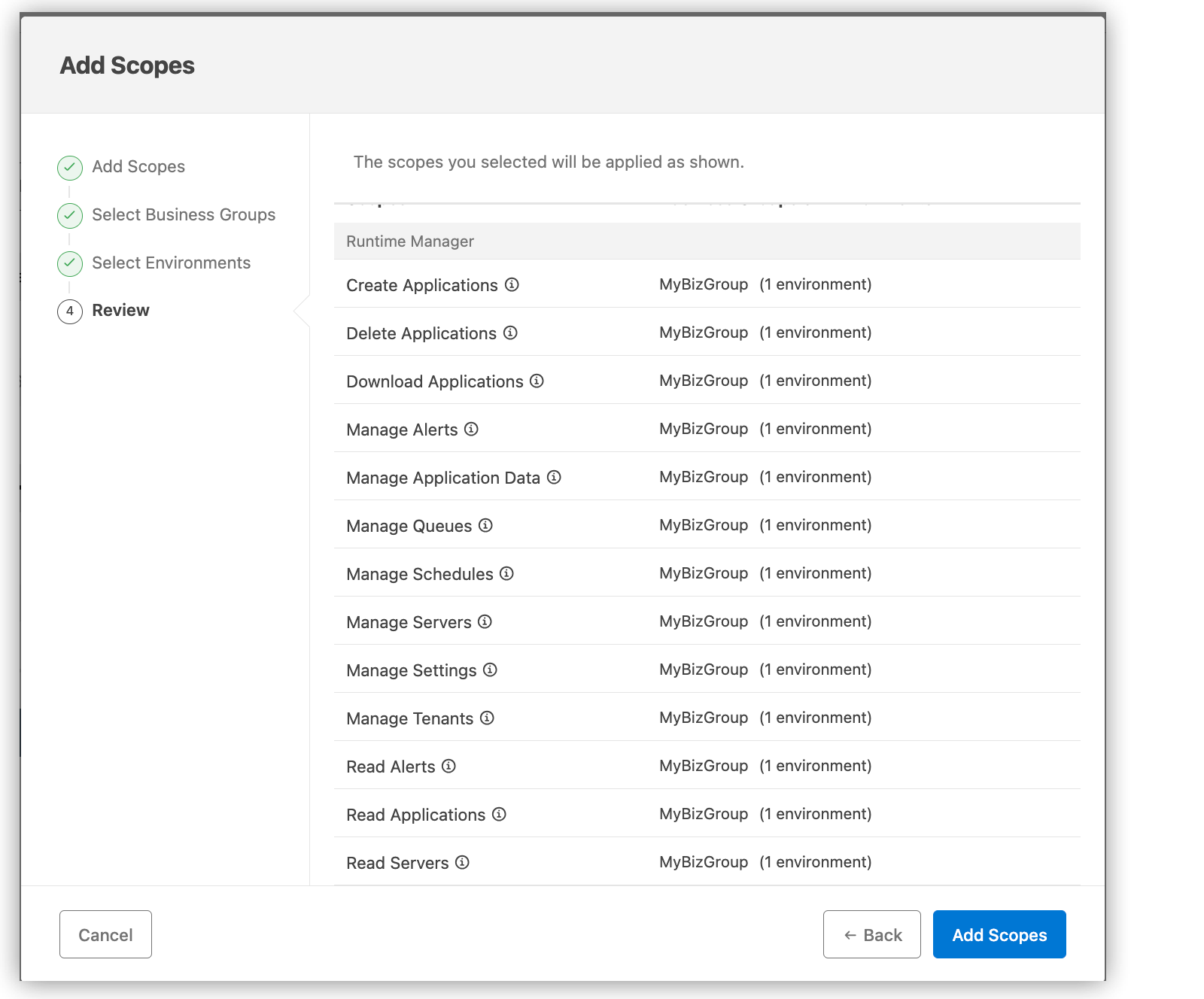Click MyBizGroup in the Manage Settings row
The height and width of the screenshot is (999, 1204).
[704, 670]
